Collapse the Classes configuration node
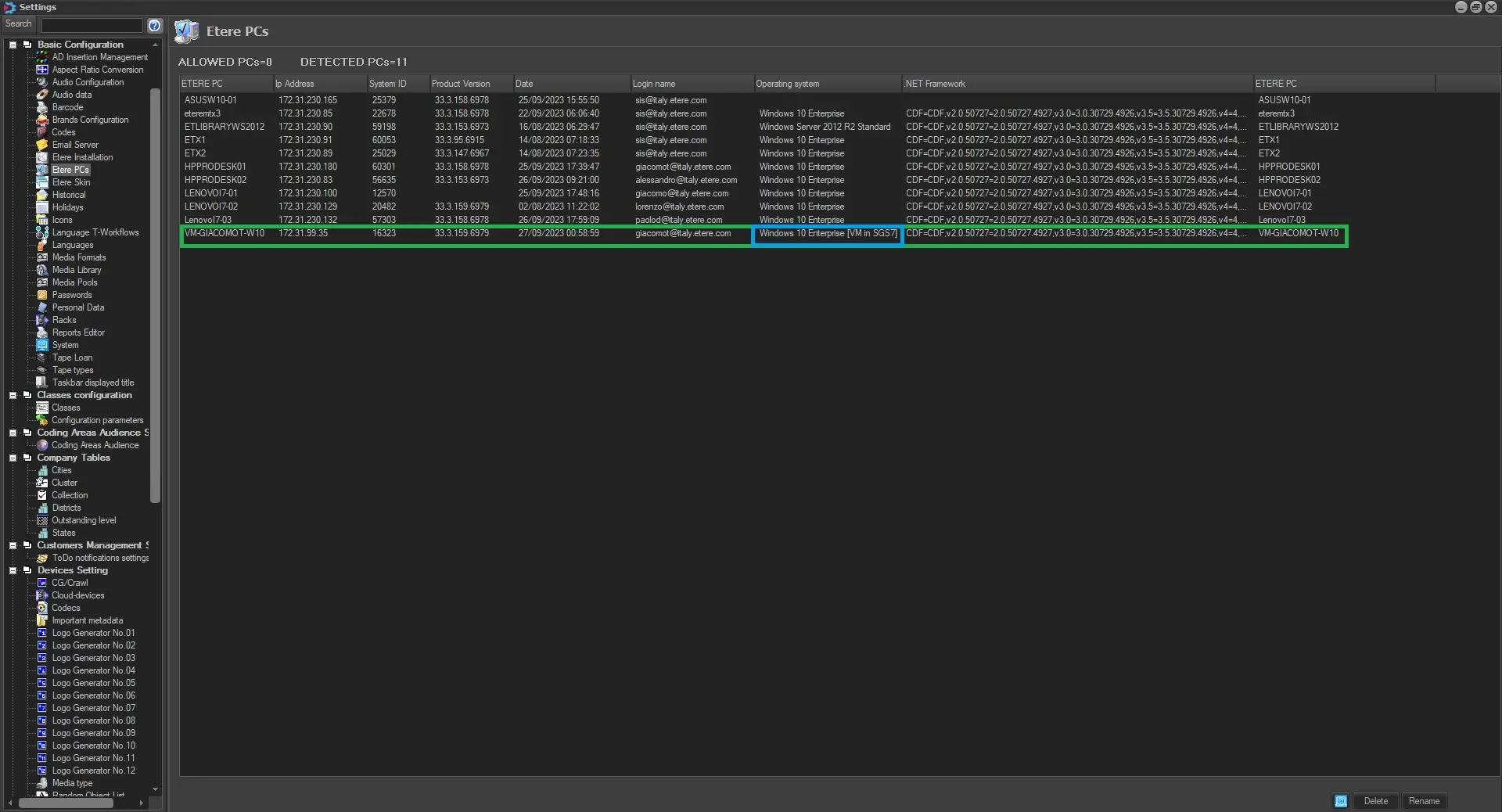Image resolution: width=1502 pixels, height=812 pixels. tap(13, 395)
